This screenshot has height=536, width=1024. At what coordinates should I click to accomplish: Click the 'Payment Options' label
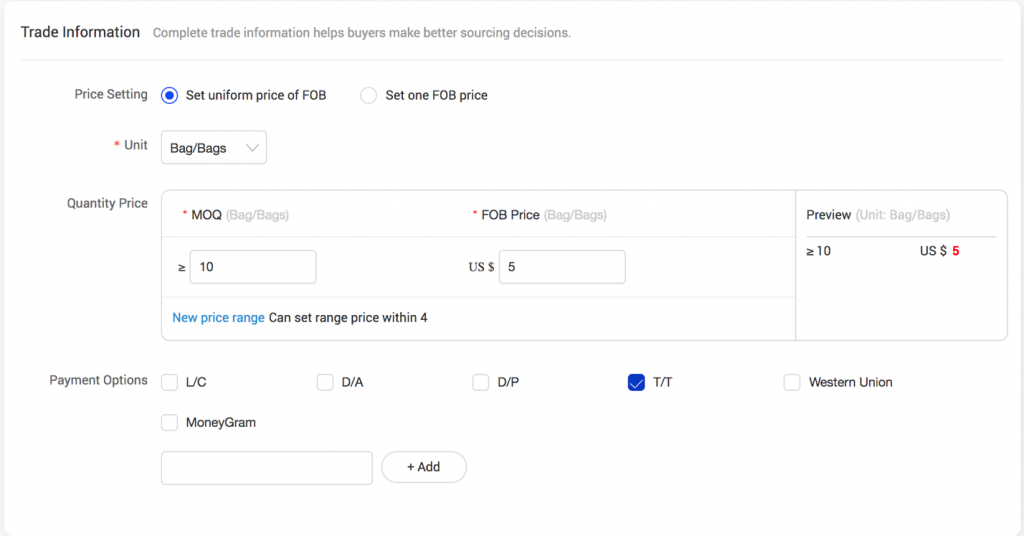99,381
